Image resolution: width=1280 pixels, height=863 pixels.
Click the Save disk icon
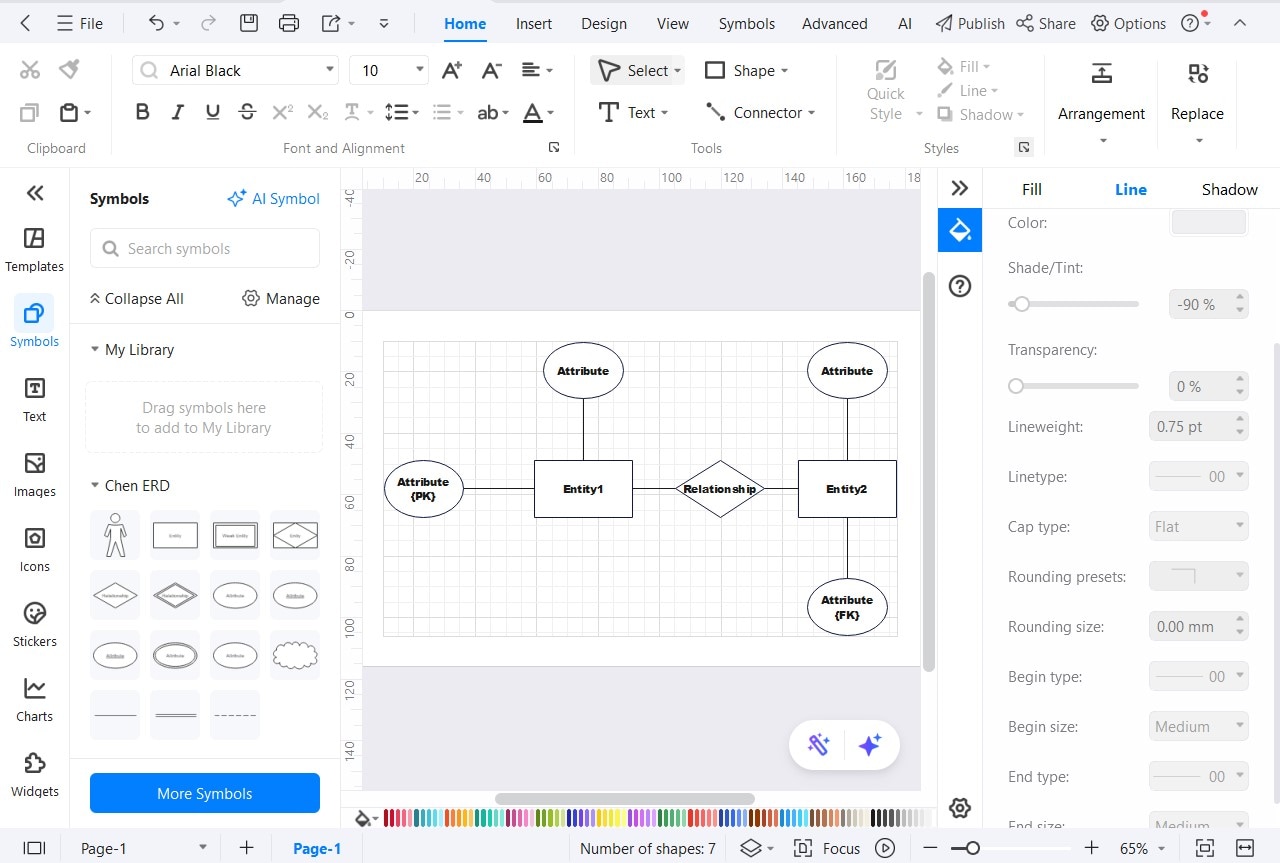click(249, 23)
